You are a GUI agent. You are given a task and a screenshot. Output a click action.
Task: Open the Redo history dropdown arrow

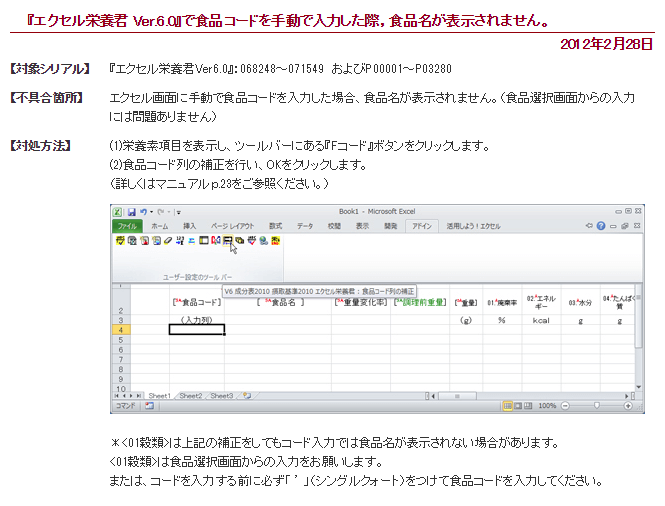tap(169, 212)
